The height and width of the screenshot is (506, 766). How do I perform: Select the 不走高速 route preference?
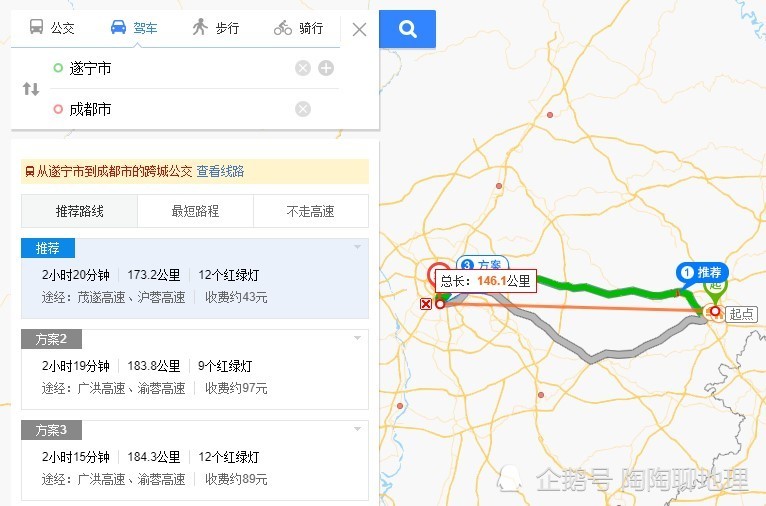(311, 211)
